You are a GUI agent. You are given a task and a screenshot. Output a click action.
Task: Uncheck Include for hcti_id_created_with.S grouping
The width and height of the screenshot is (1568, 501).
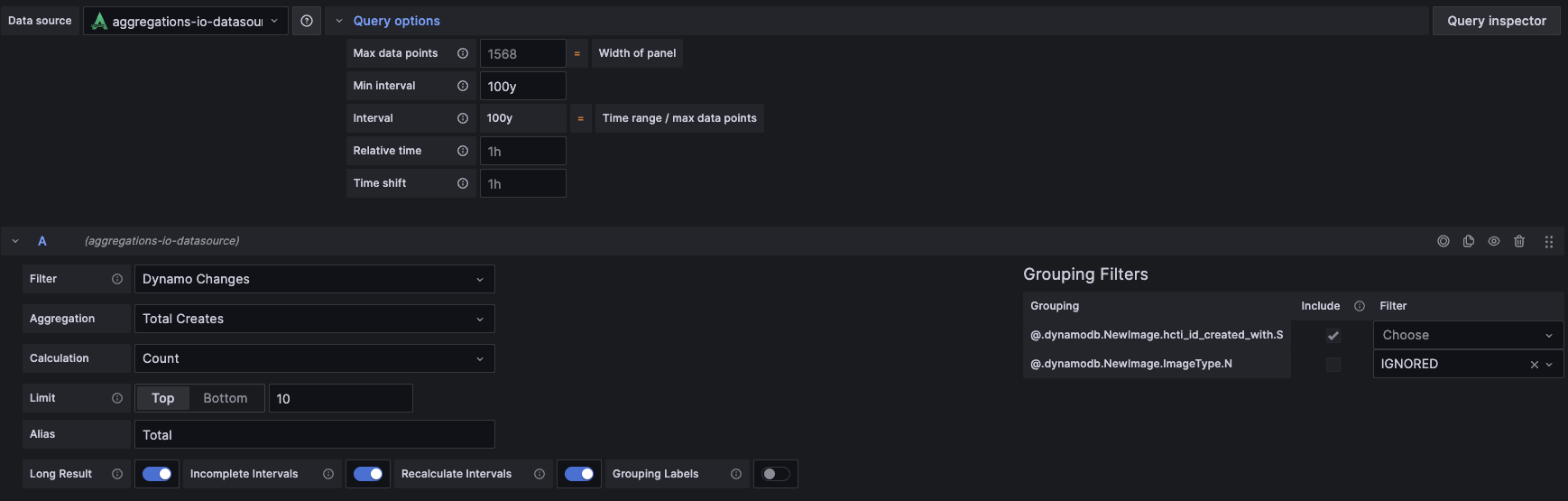tap(1333, 336)
